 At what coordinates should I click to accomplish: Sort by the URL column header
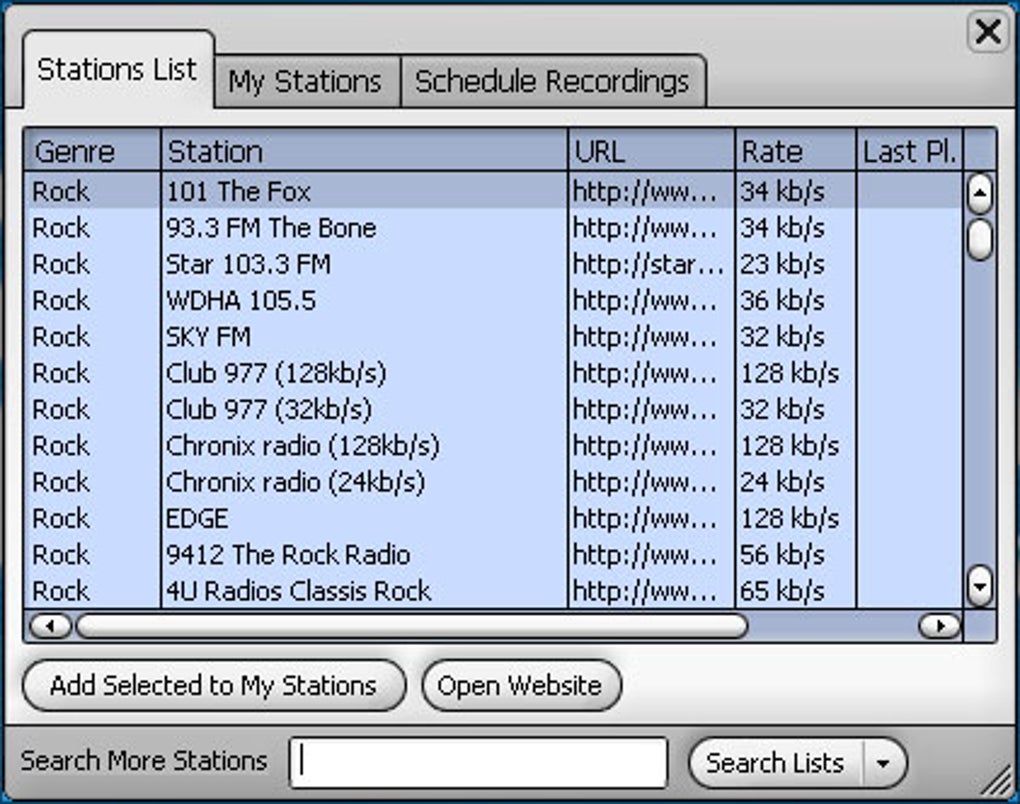[x=652, y=151]
